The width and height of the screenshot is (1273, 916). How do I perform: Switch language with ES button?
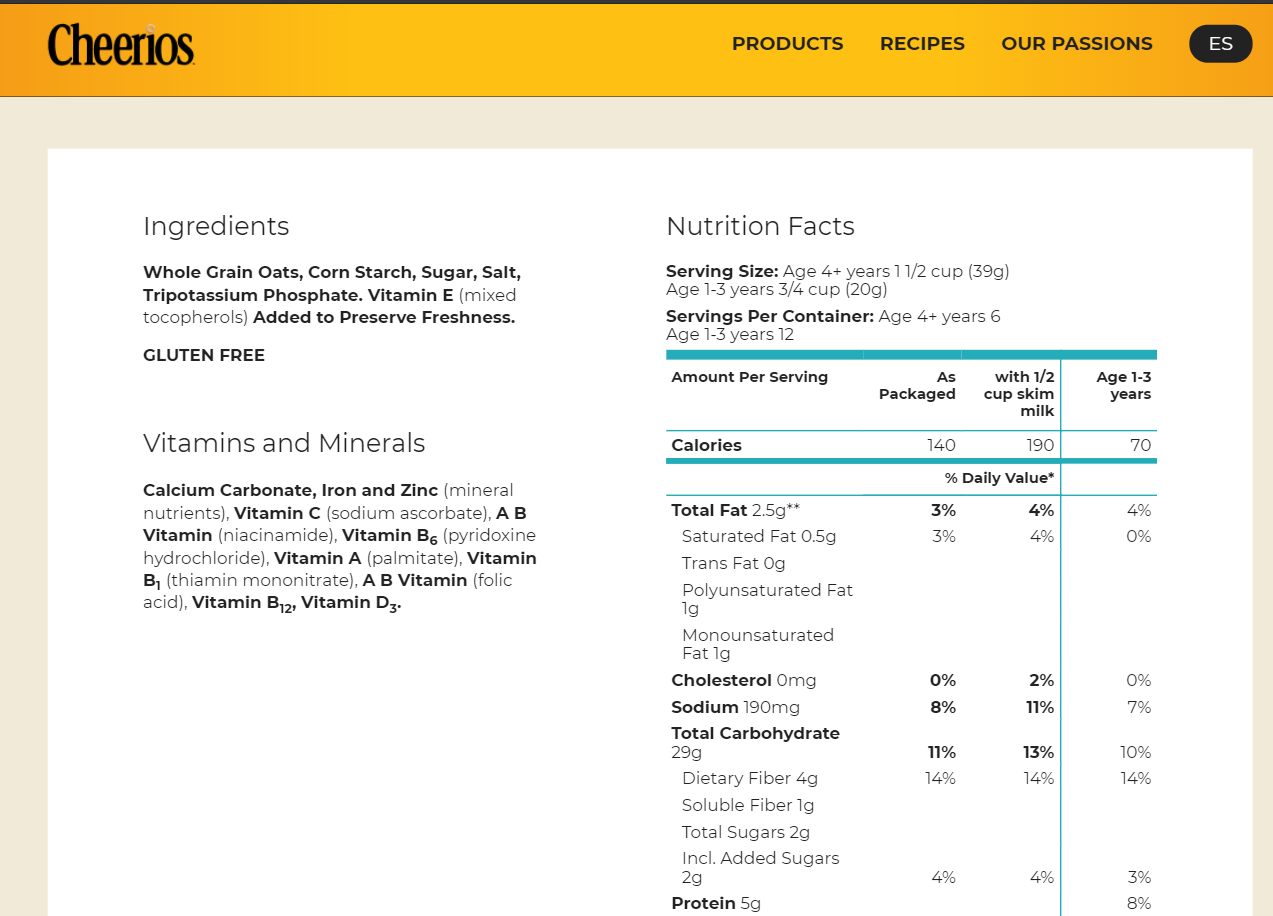1220,44
